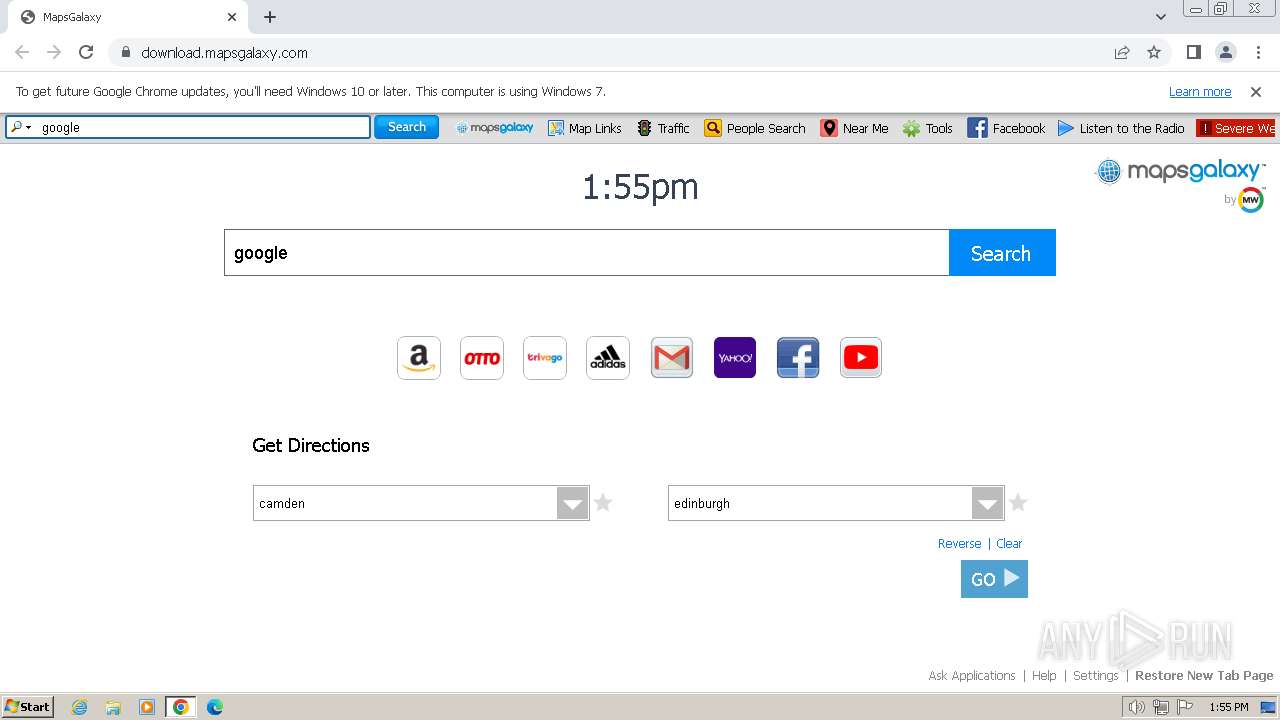Click the large blue Search button
This screenshot has width=1280, height=720.
tap(1002, 253)
